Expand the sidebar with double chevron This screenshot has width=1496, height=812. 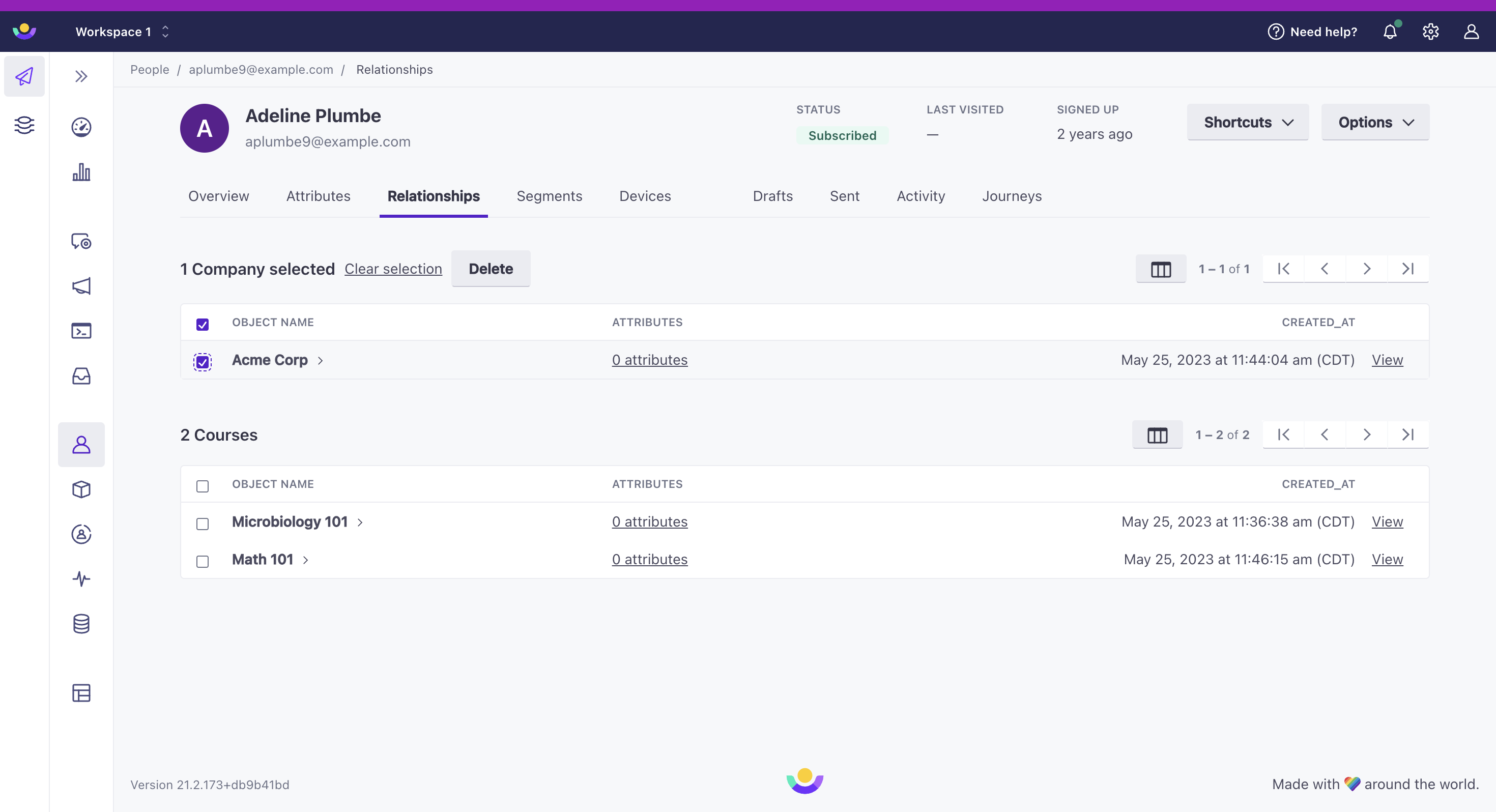81,76
